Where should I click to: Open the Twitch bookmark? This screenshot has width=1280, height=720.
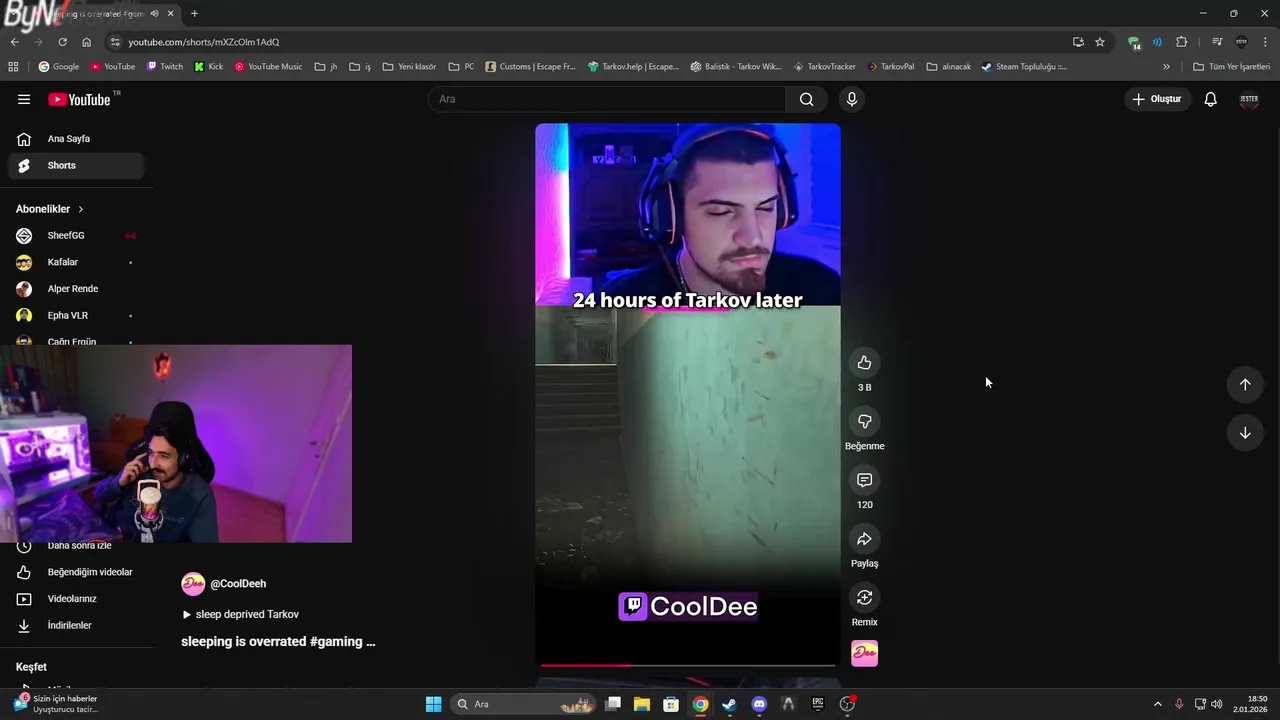(x=165, y=67)
